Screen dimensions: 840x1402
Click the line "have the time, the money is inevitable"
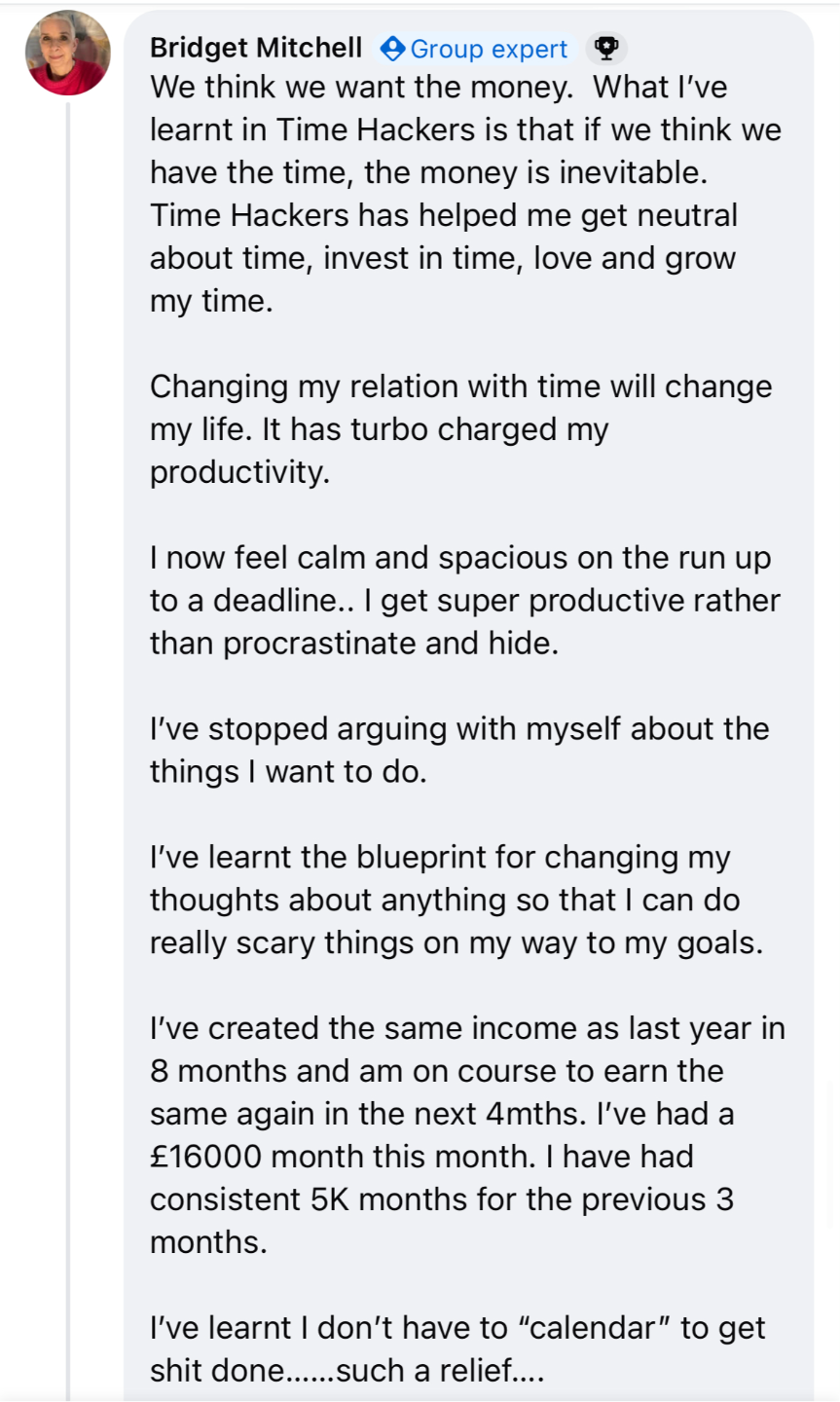pyautogui.click(x=427, y=172)
